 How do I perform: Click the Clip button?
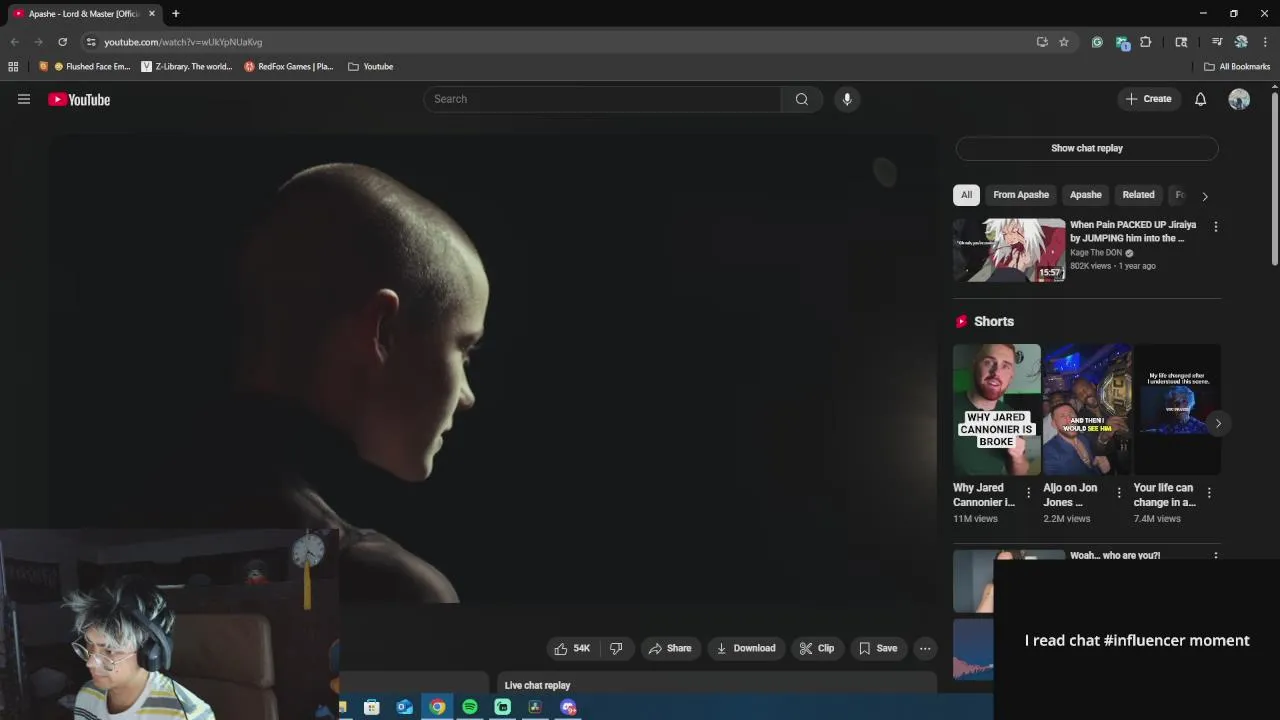pos(817,648)
